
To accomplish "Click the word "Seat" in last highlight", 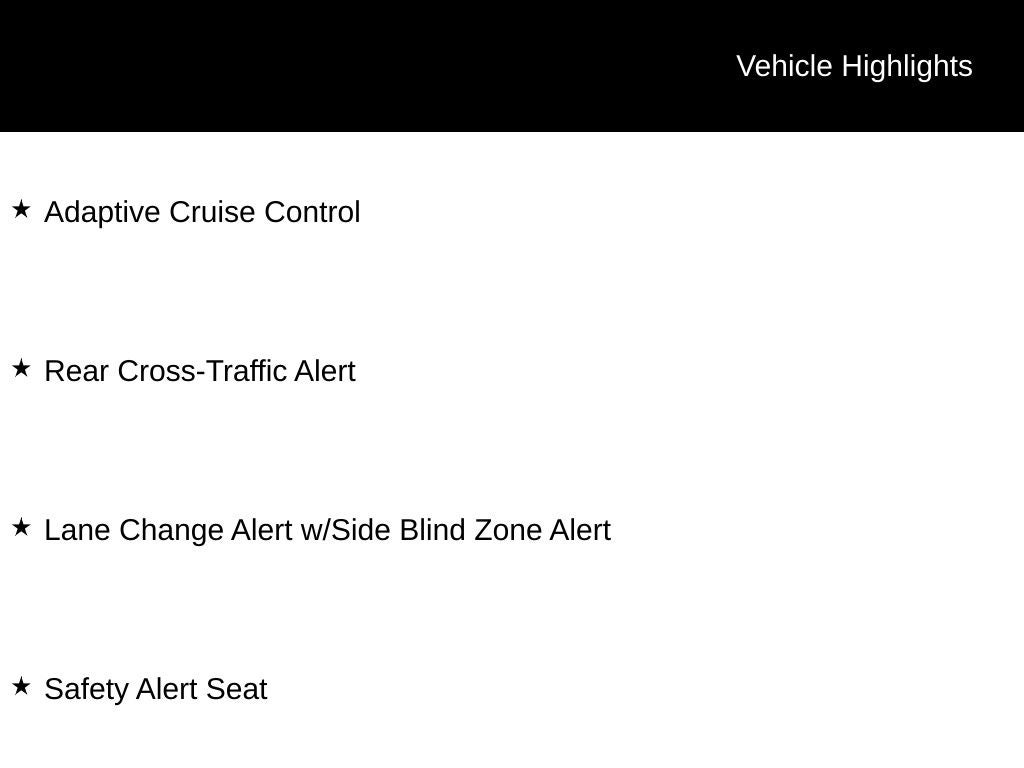I will tap(236, 689).
